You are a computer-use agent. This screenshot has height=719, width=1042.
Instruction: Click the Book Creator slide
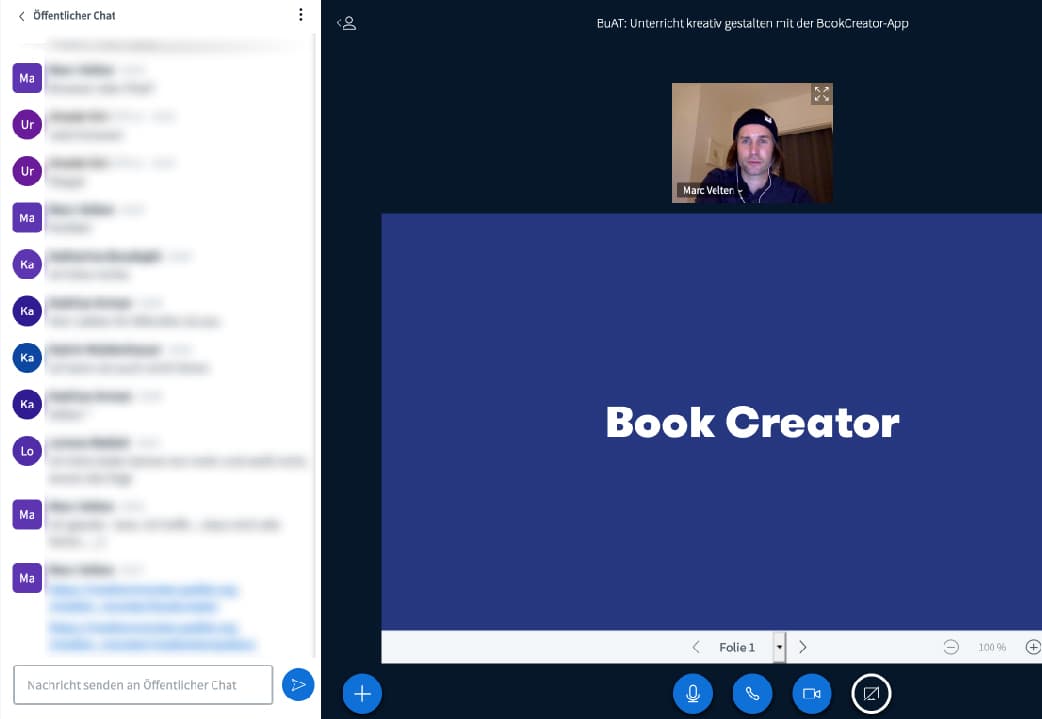pos(711,422)
